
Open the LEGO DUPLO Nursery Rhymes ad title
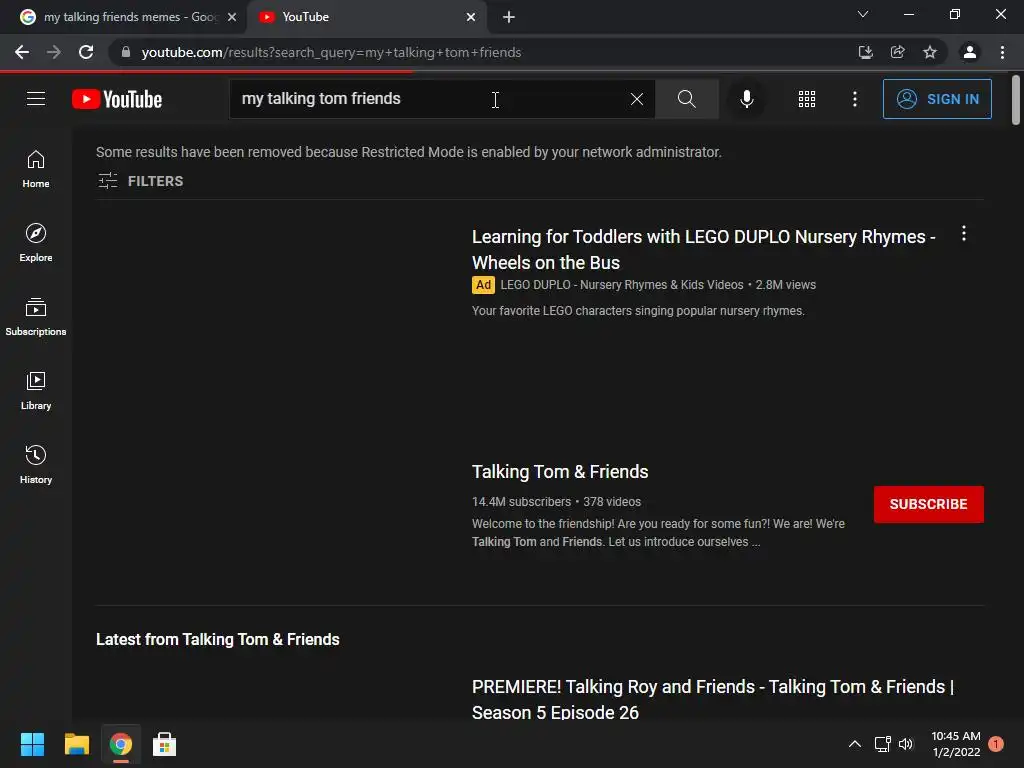coord(703,249)
